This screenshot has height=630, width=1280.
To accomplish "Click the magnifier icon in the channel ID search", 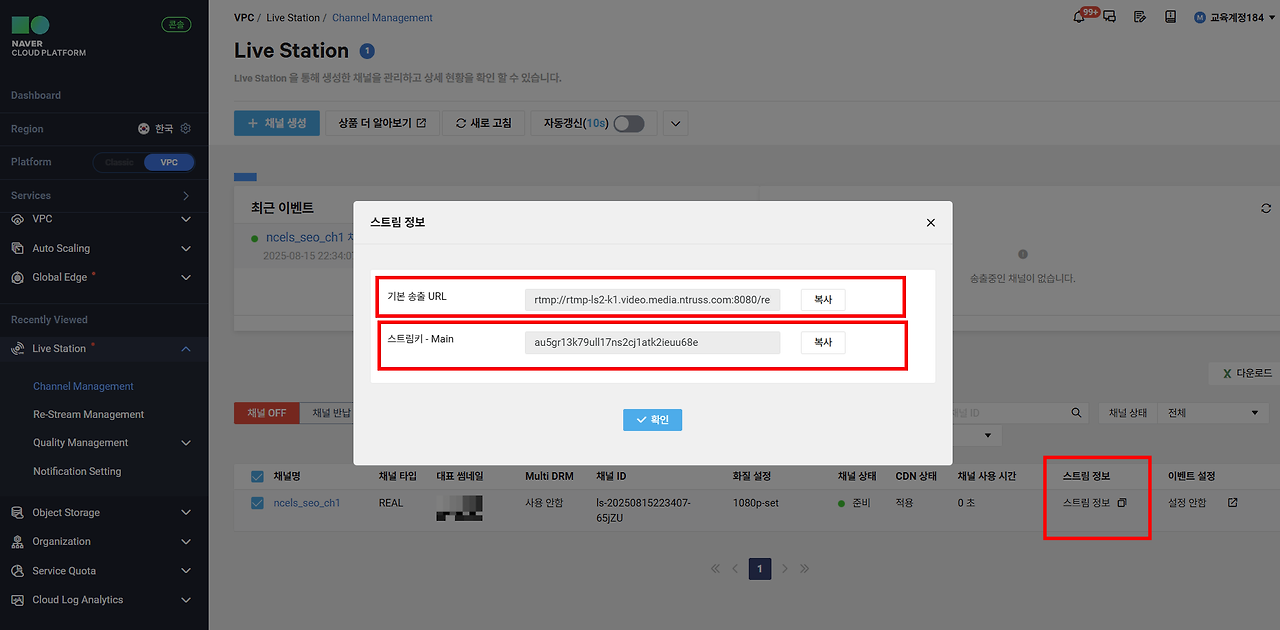I will point(1076,412).
